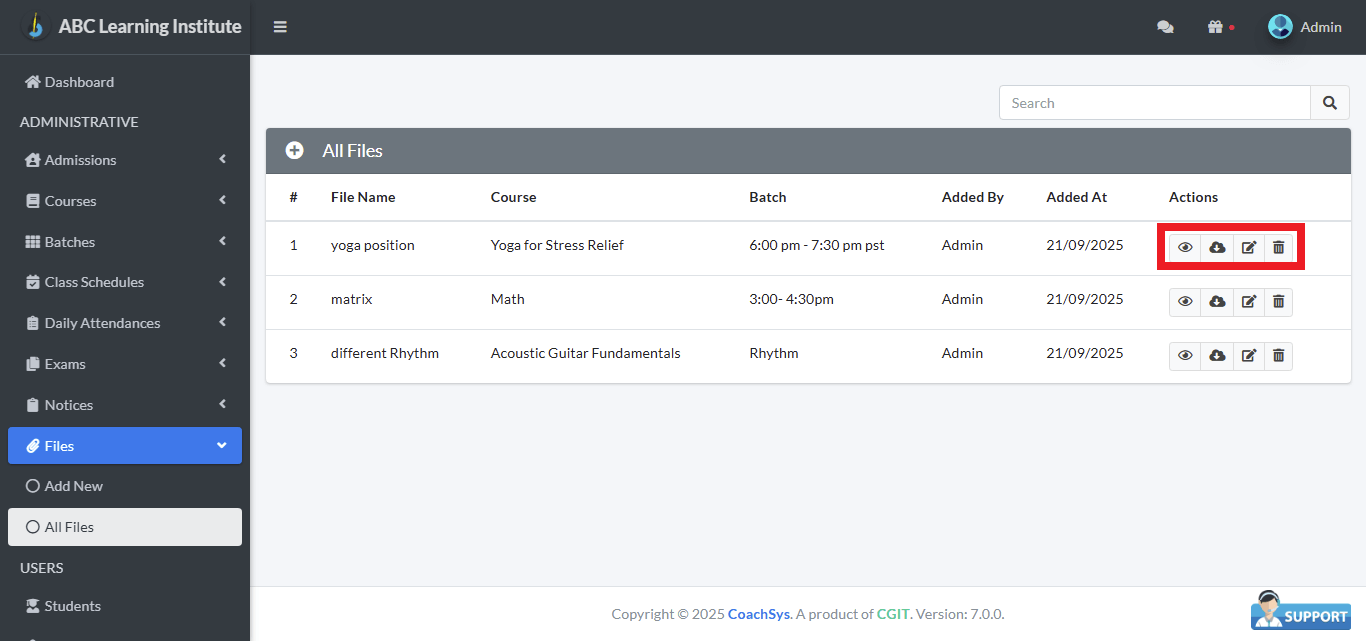
Task: Download the yoga position file
Action: 1217,247
